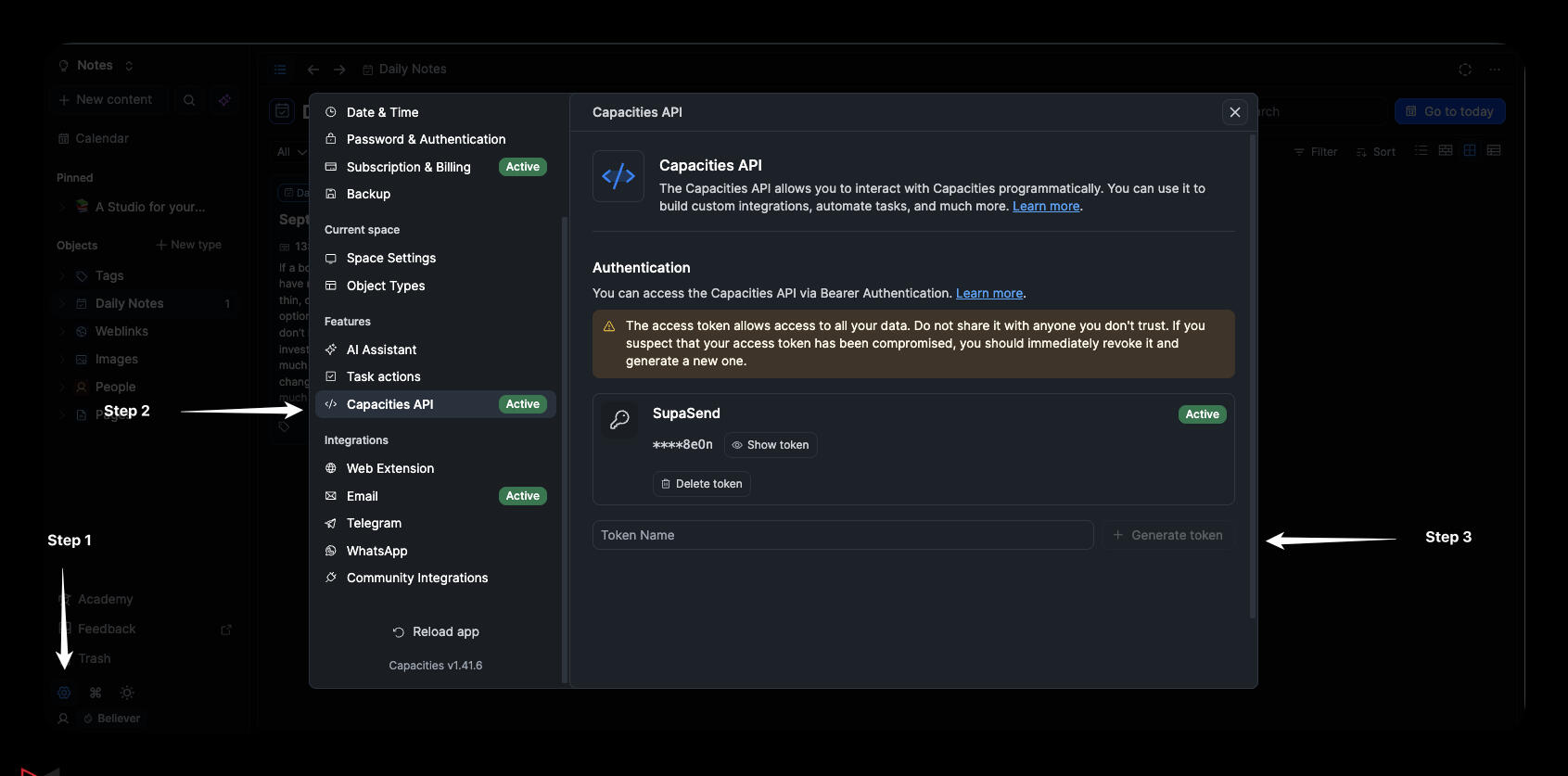The width and height of the screenshot is (1568, 776).
Task: Open the All filter dropdown
Action: (290, 152)
